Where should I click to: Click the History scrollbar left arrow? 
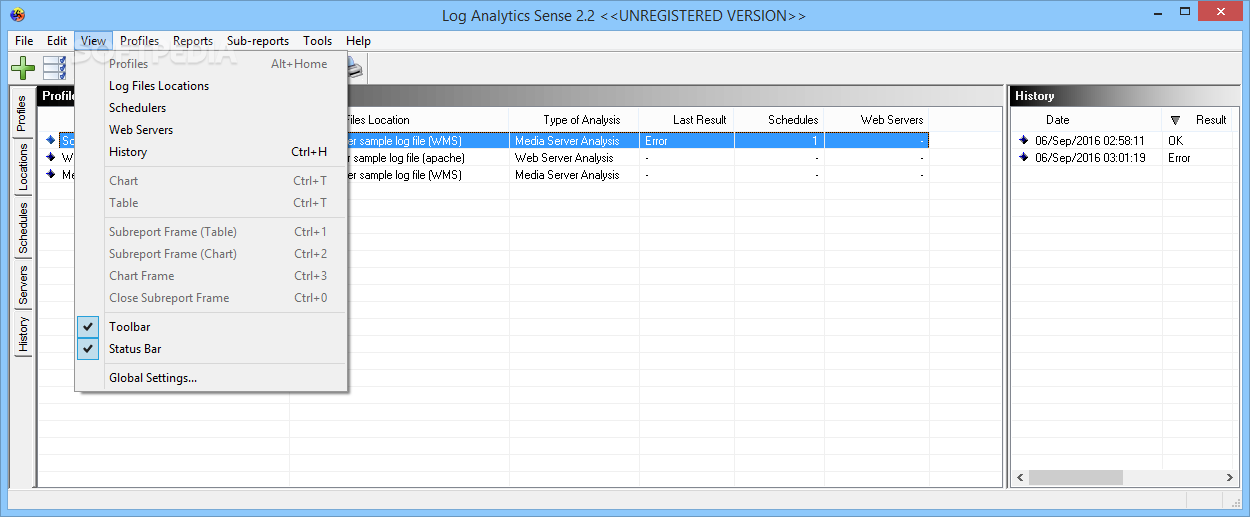[x=1019, y=478]
